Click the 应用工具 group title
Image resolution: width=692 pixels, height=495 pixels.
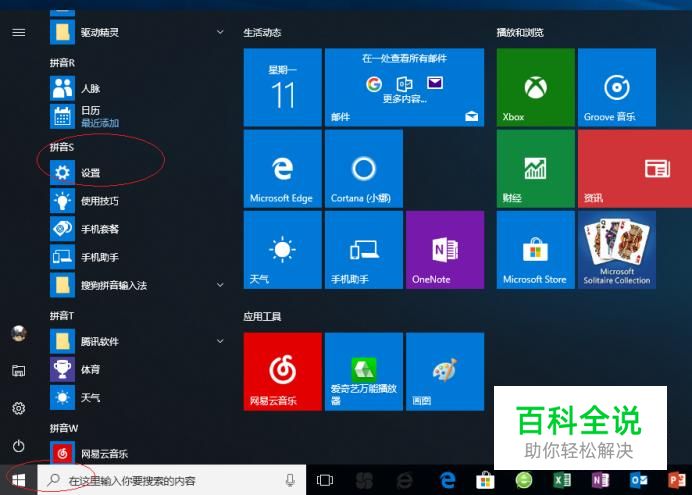pos(262,316)
